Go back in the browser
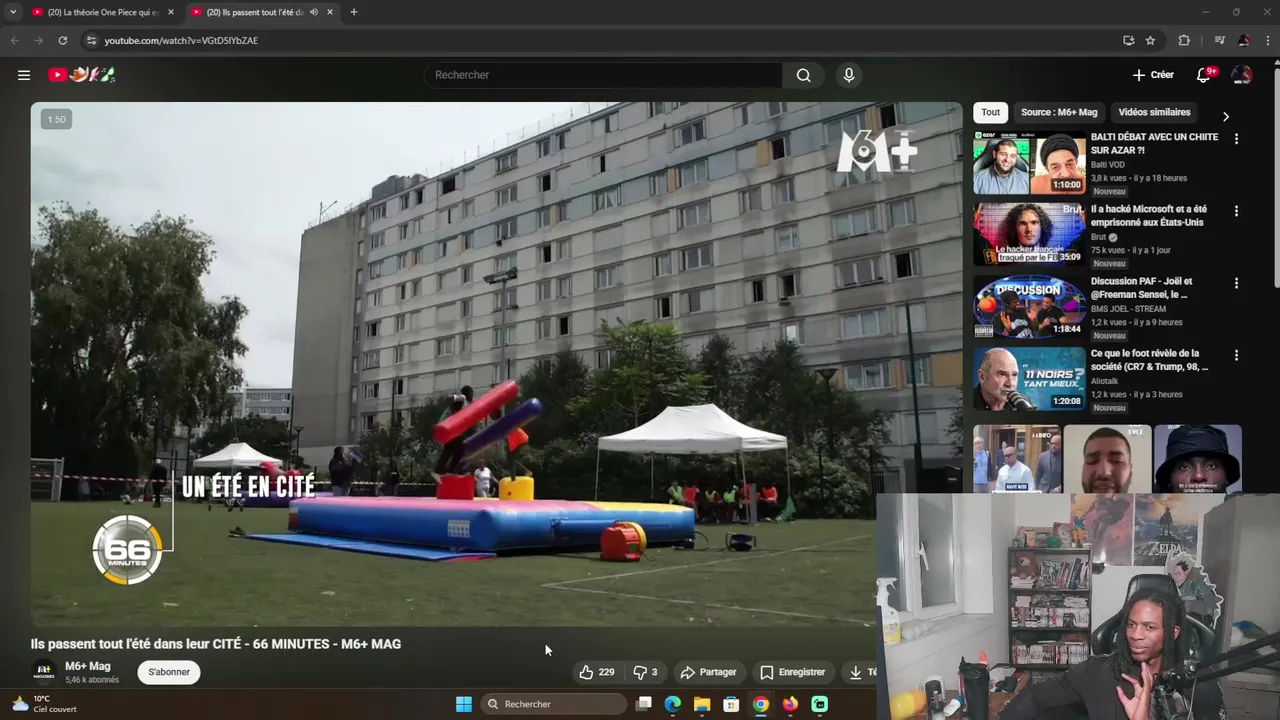This screenshot has height=720, width=1280. [14, 40]
